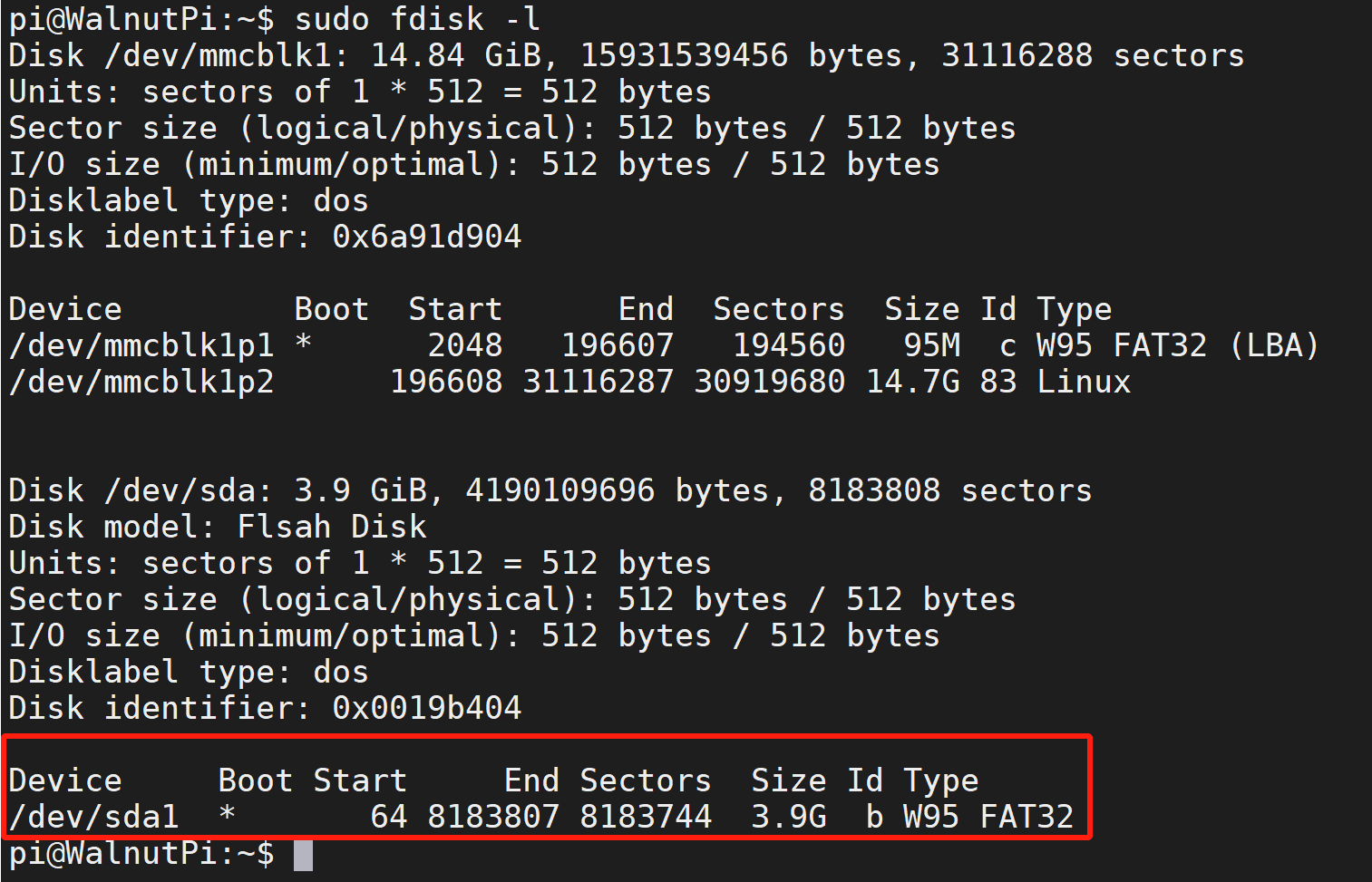
Task: Click partition size '95M'
Action: pos(932,345)
